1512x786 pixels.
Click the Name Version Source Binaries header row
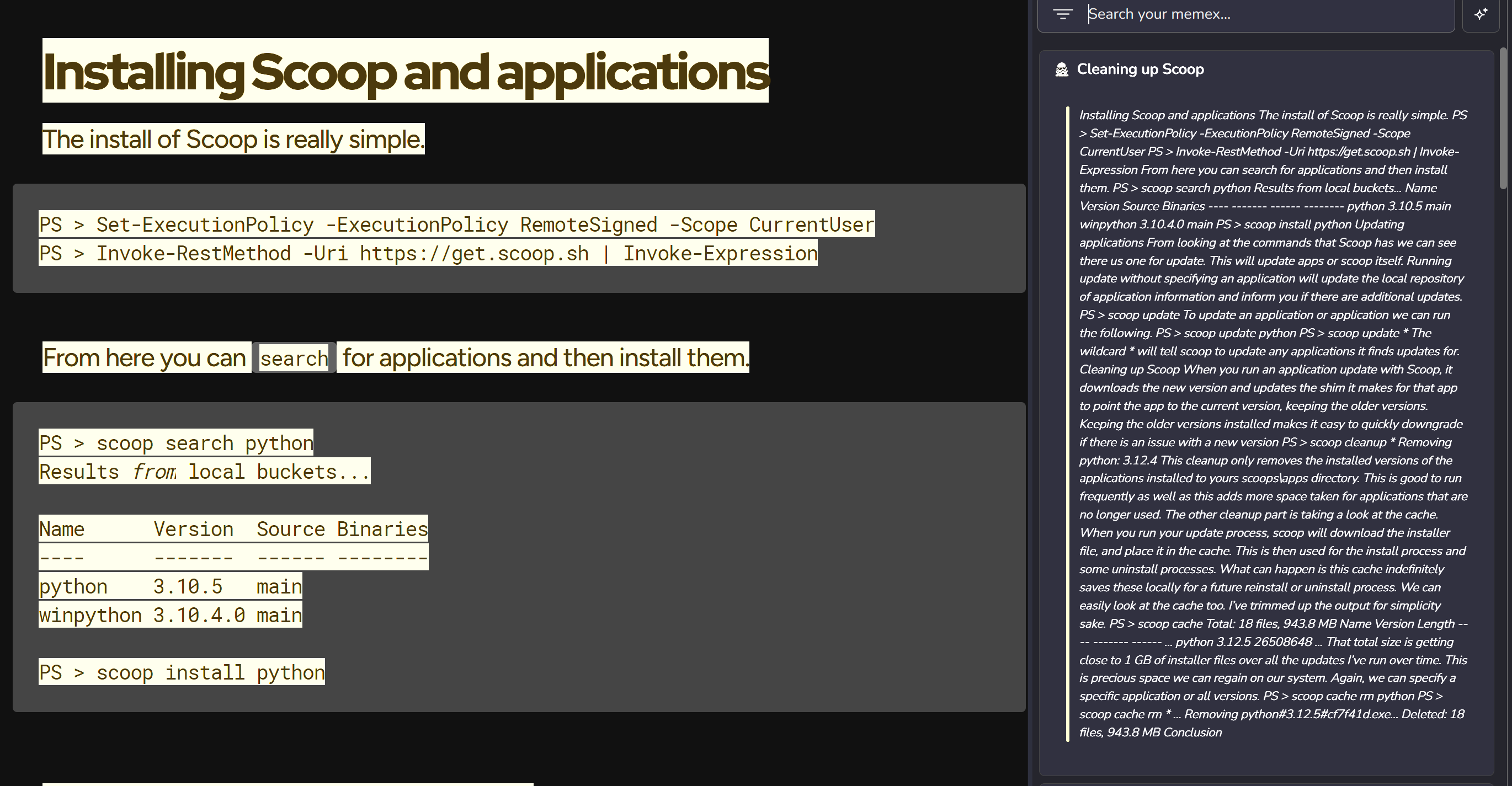pyautogui.click(x=233, y=528)
